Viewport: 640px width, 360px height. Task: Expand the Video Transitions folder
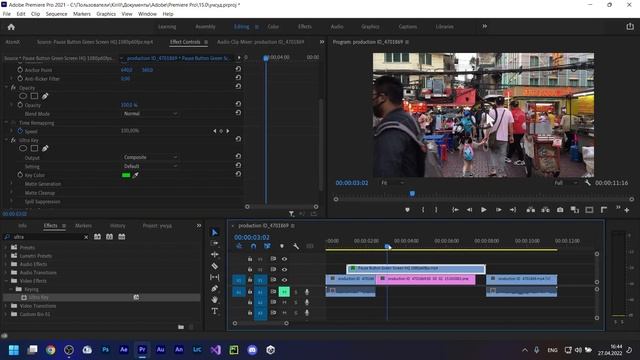(6, 306)
